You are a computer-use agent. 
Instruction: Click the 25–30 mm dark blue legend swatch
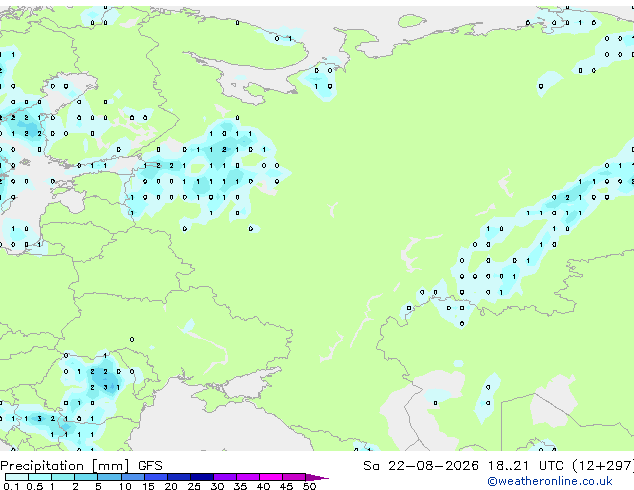pyautogui.click(x=202, y=477)
